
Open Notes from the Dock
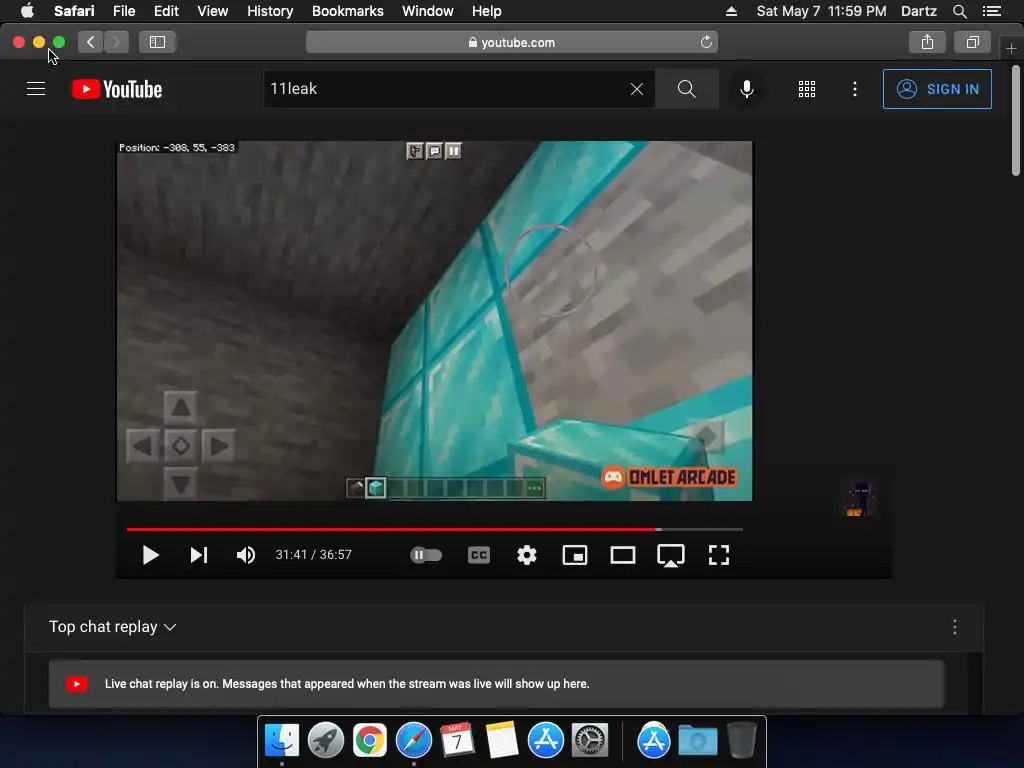502,740
